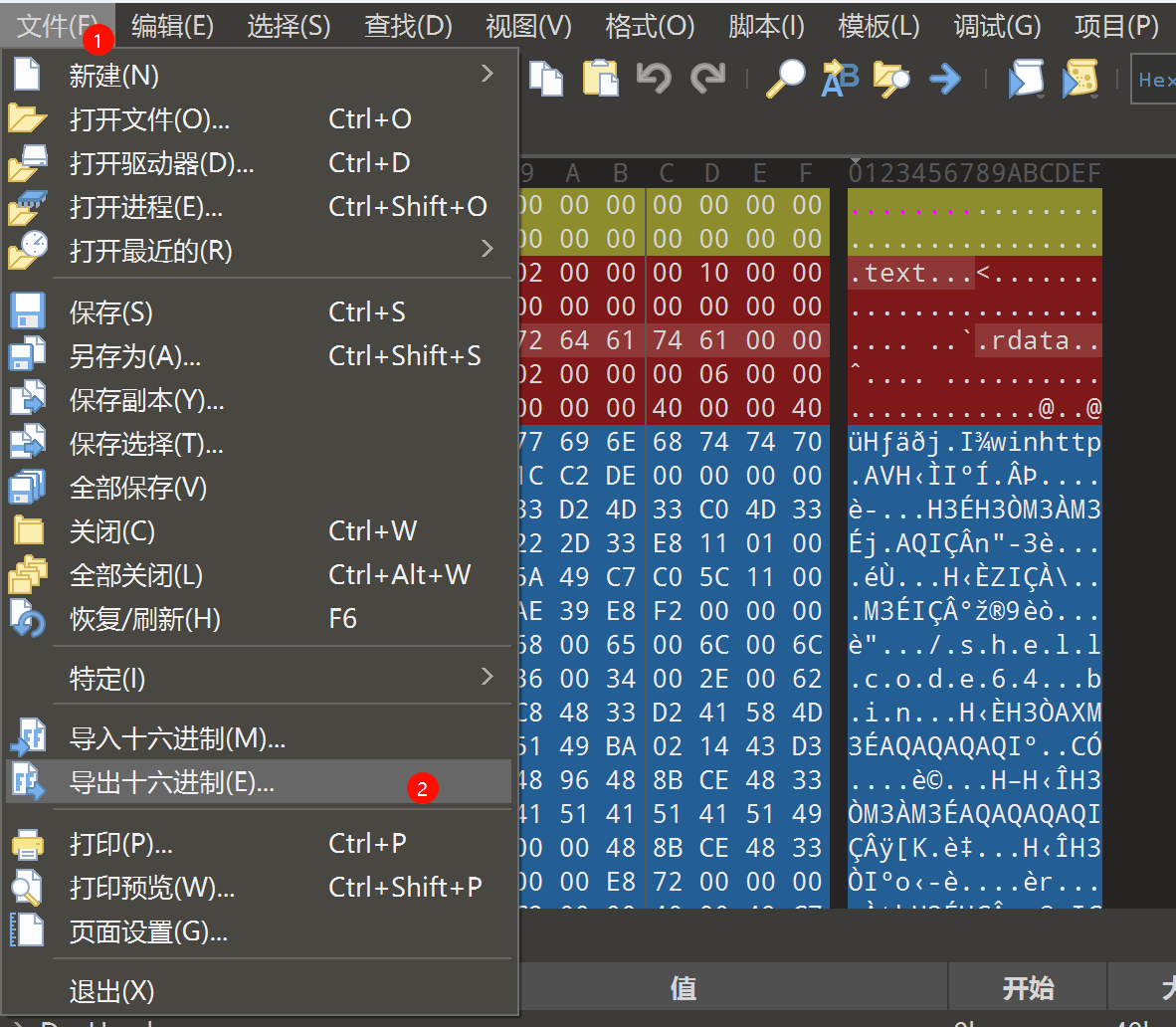Select 导出十六进制(E)... from the File menu

click(172, 783)
